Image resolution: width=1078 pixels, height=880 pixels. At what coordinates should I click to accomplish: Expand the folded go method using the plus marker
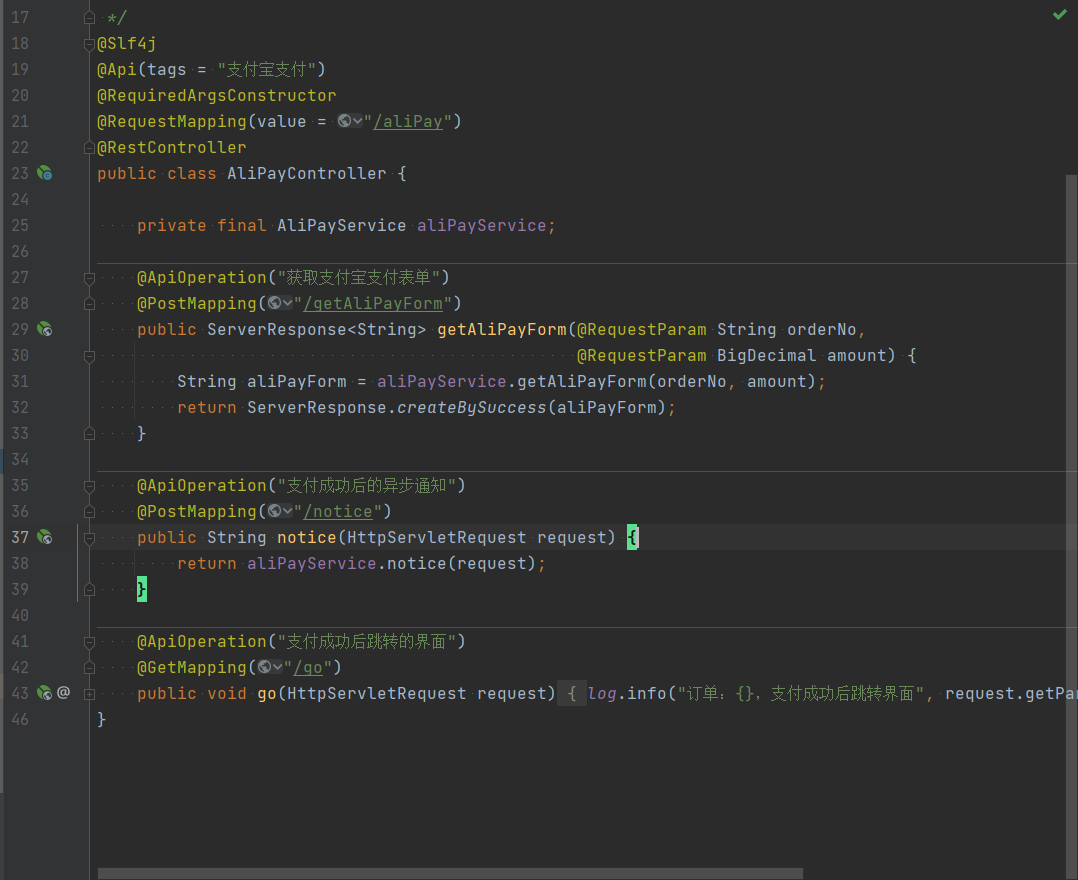89,693
